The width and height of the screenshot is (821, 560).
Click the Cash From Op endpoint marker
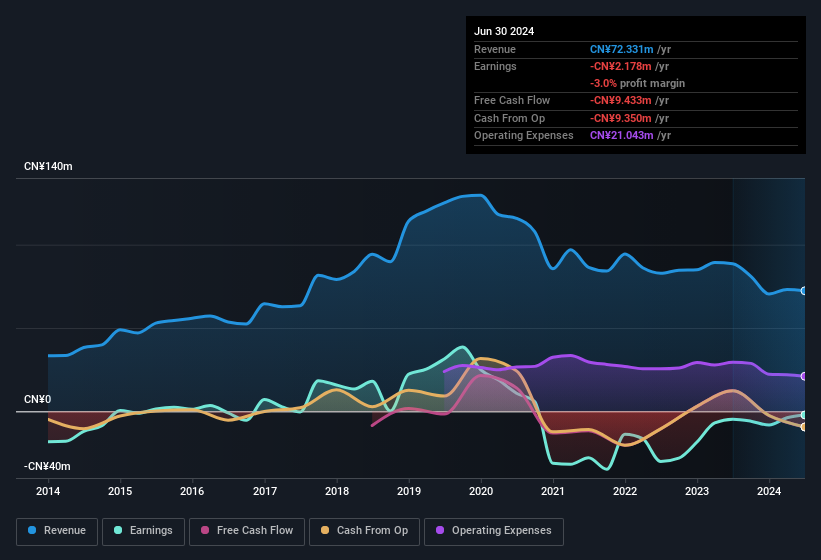pos(804,427)
